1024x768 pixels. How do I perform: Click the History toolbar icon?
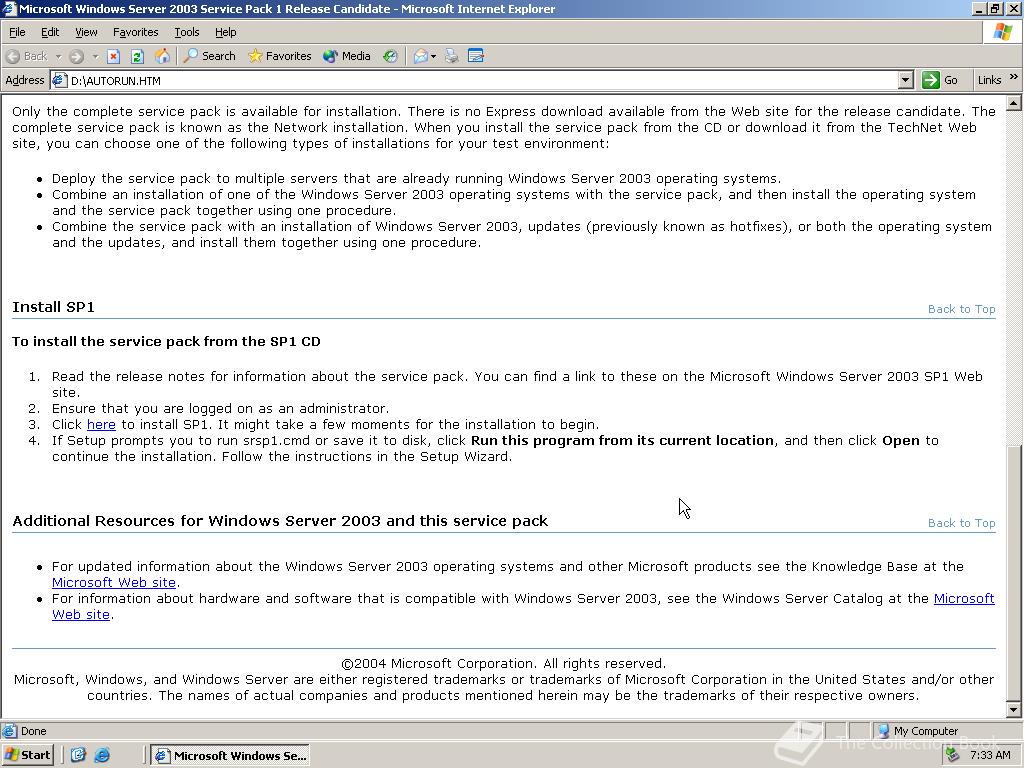point(390,56)
